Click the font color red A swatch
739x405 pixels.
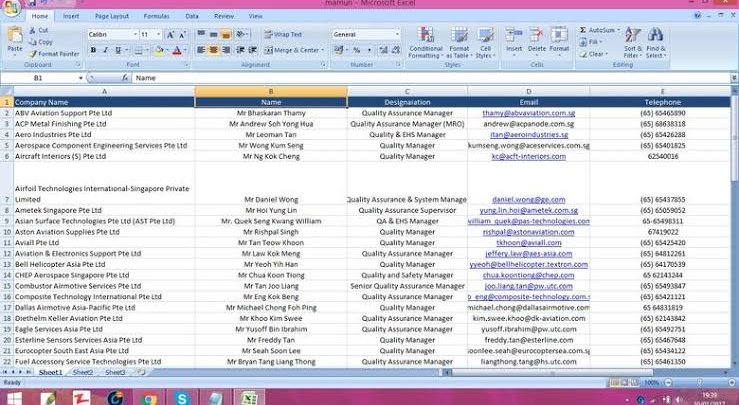tap(176, 50)
